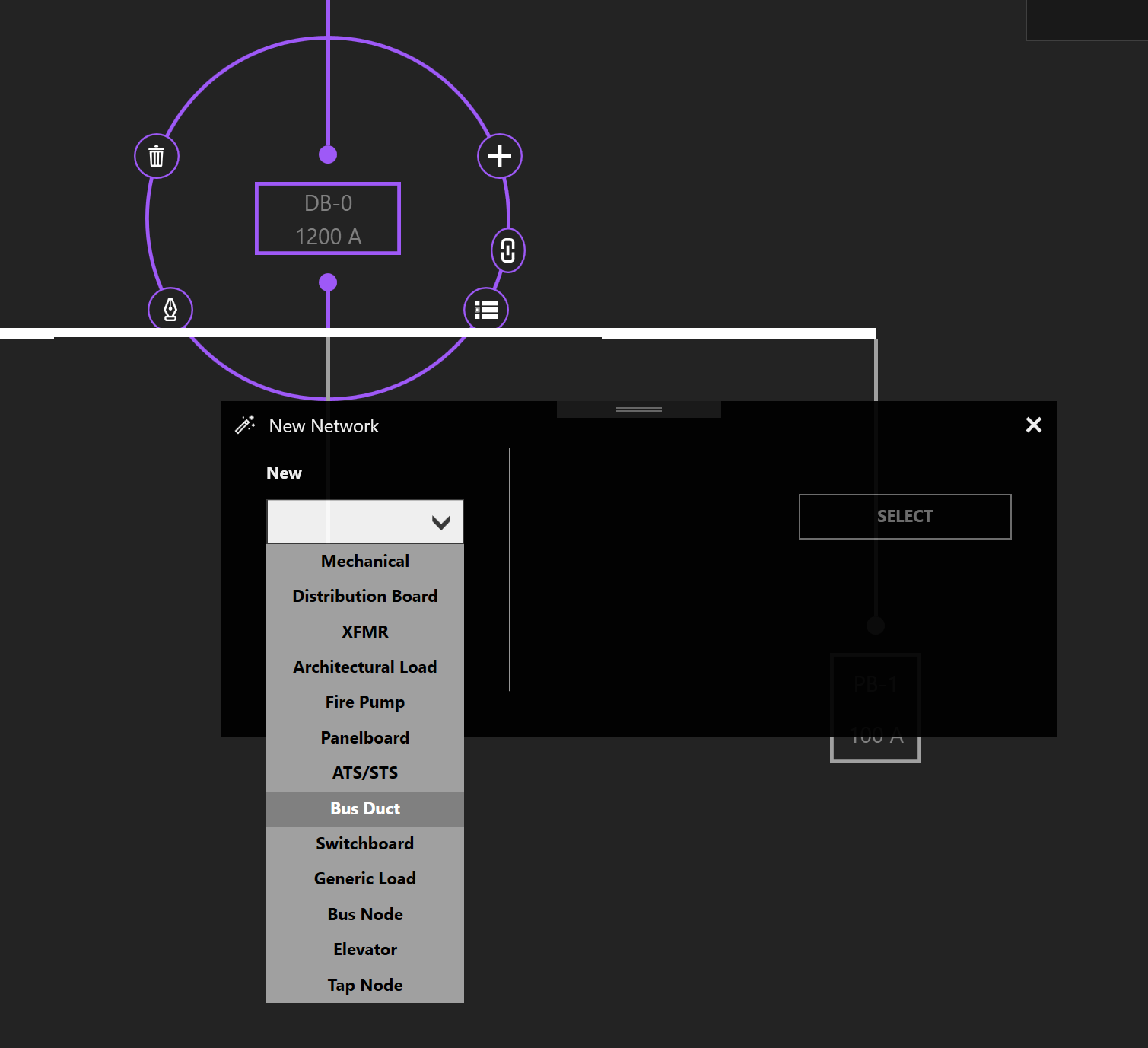Viewport: 1148px width, 1048px height.
Task: Pick Tap Node from the list
Action: (x=365, y=986)
